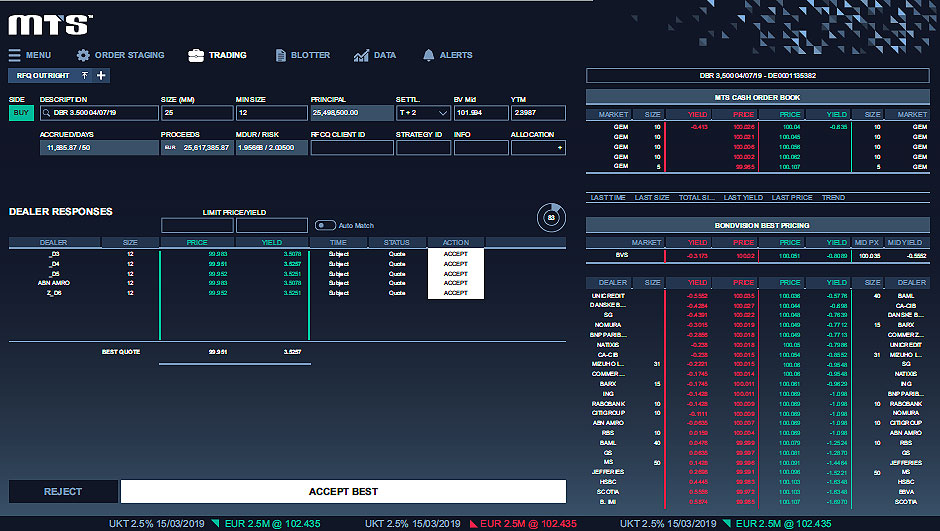Click the MTS logo
This screenshot has width=940, height=531.
point(50,25)
